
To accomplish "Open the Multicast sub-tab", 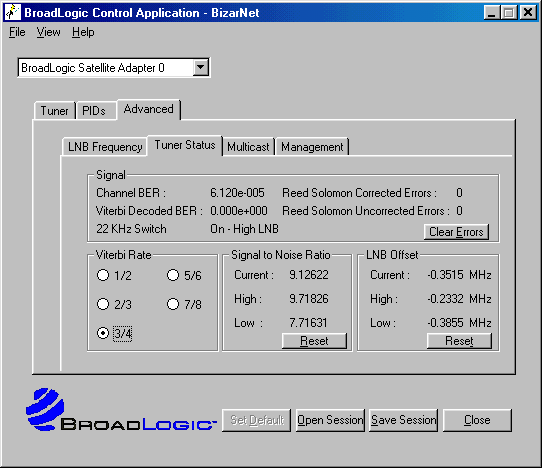I will click(x=248, y=147).
